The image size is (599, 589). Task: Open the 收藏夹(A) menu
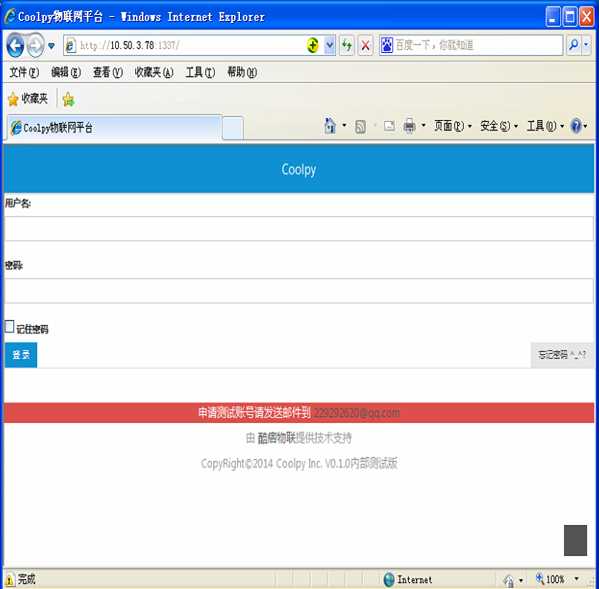154,72
